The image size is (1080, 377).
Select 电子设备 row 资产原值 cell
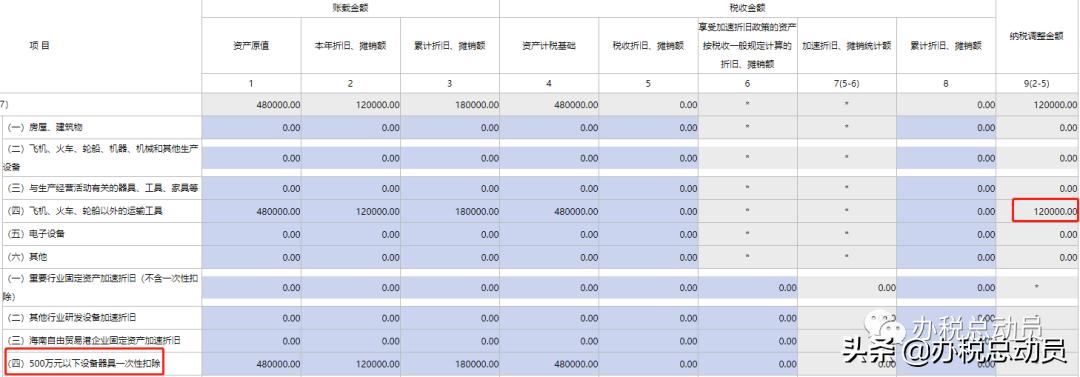point(251,234)
